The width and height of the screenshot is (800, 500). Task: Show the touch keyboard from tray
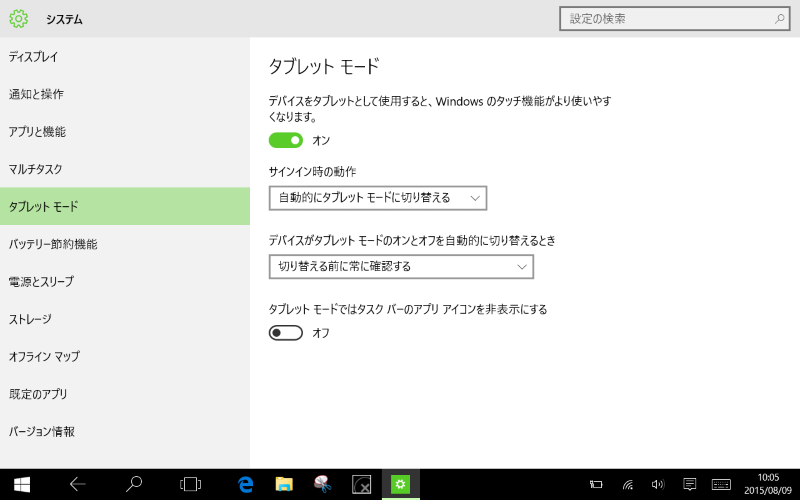[x=721, y=484]
